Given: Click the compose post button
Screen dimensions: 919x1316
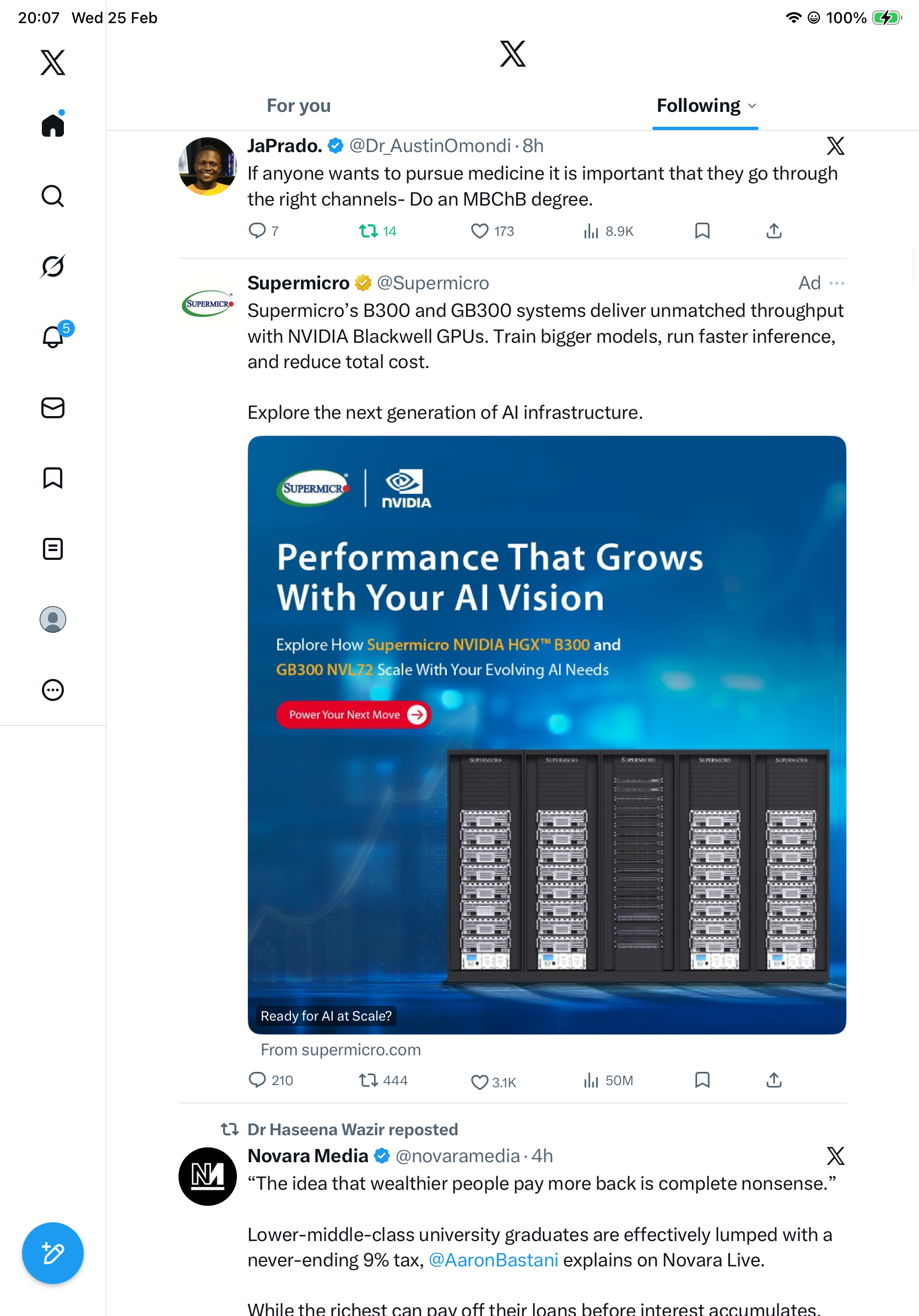Looking at the screenshot, I should click(53, 1253).
